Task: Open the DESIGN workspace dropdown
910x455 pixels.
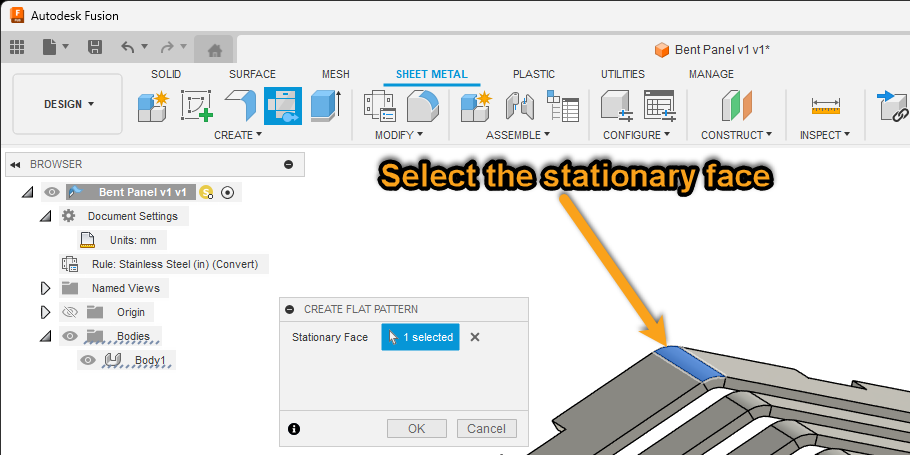Action: pyautogui.click(x=68, y=104)
